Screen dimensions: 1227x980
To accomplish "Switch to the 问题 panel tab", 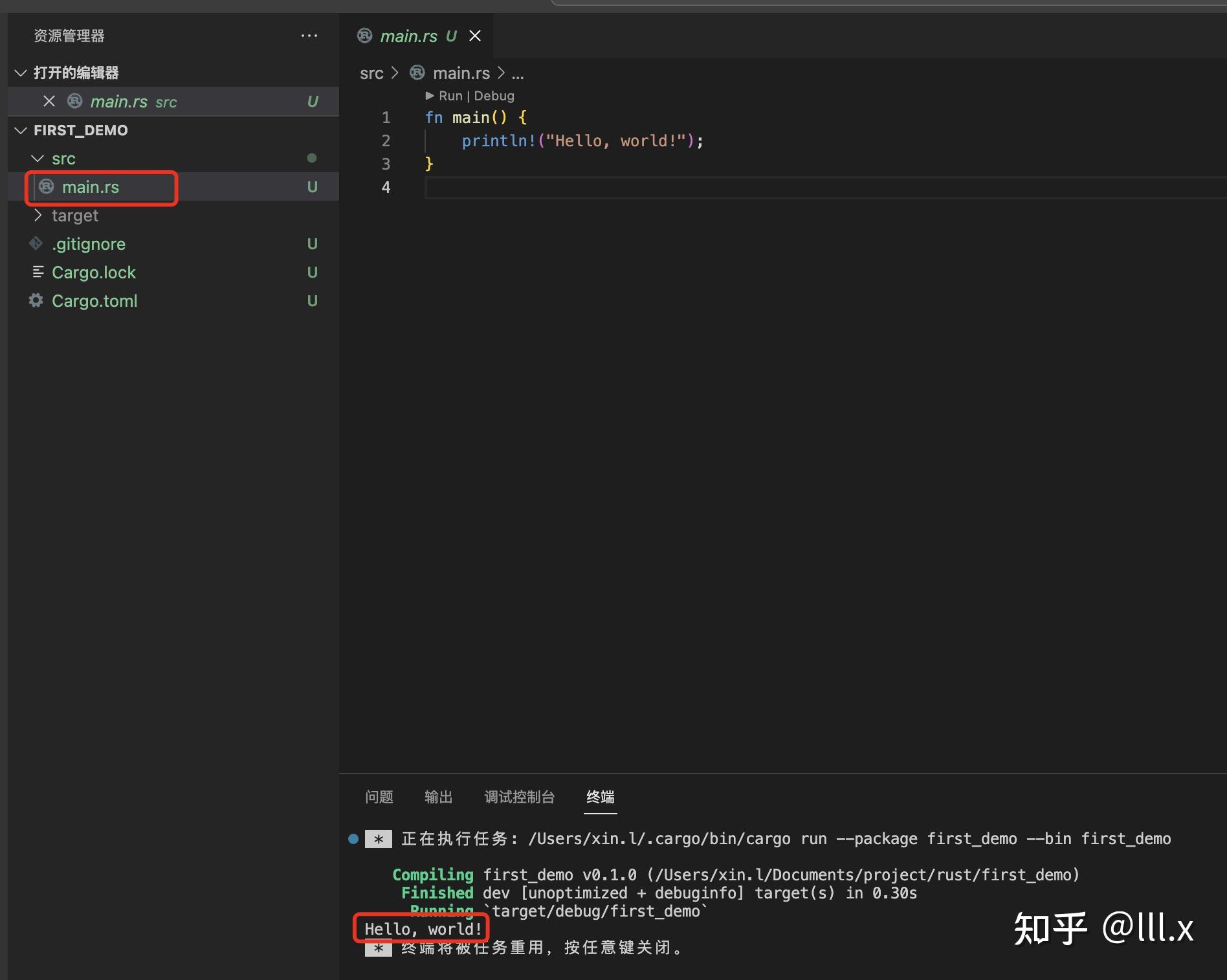I will tap(379, 797).
